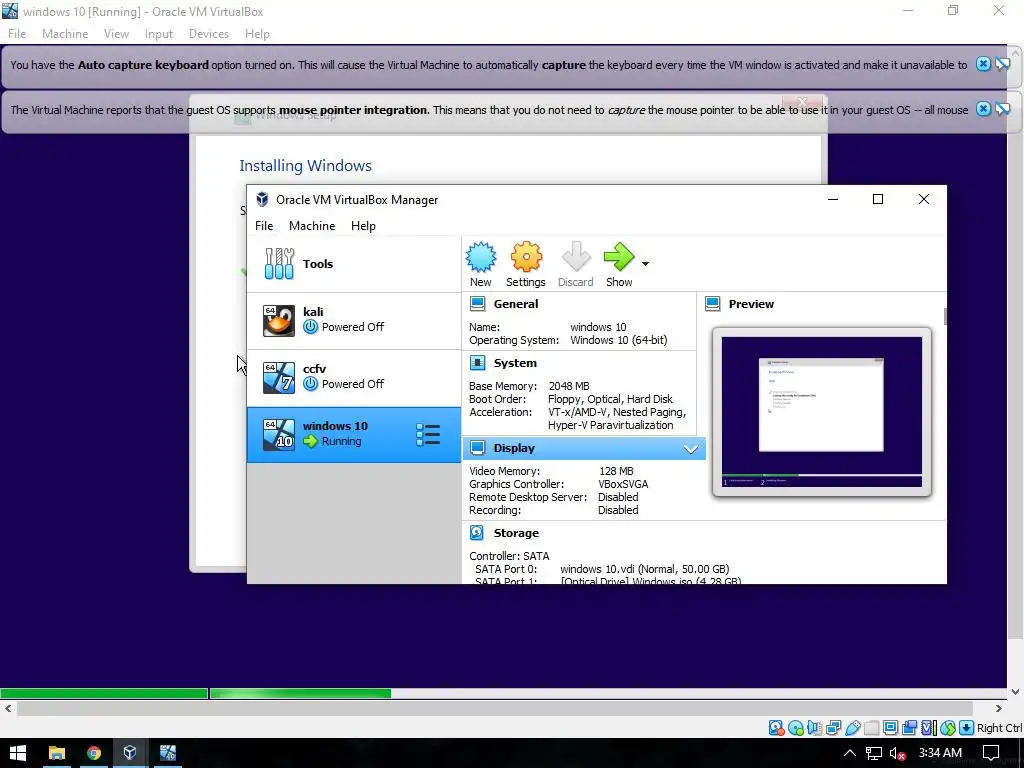
Task: Click the VM preview thumbnail
Action: pos(822,411)
